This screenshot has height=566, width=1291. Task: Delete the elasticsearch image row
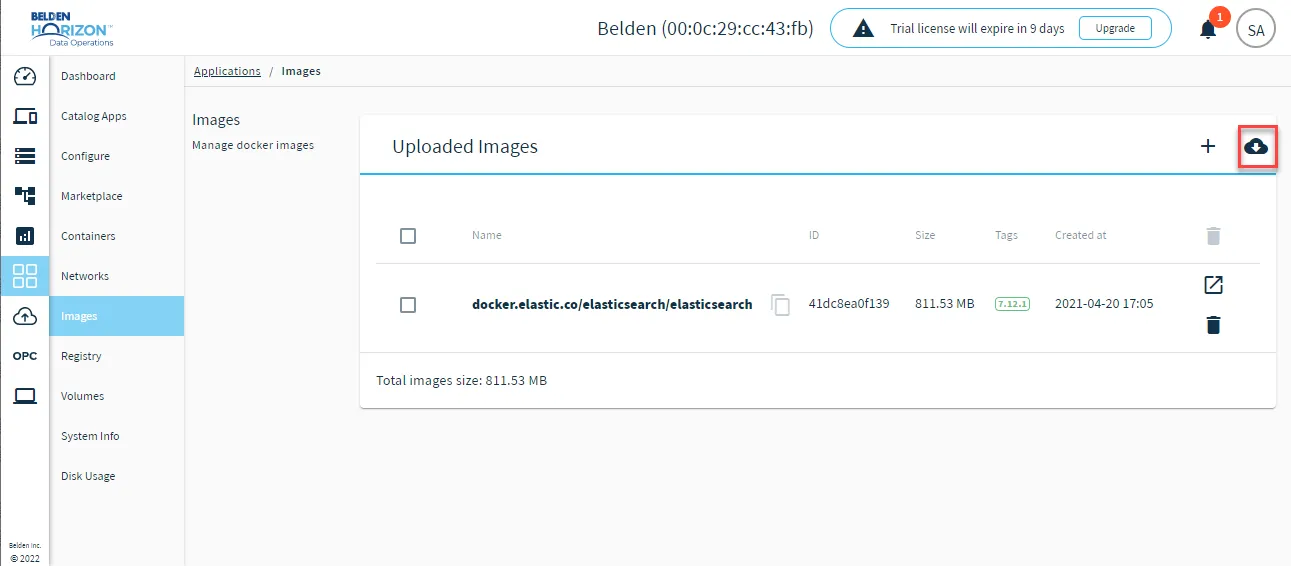click(1213, 325)
